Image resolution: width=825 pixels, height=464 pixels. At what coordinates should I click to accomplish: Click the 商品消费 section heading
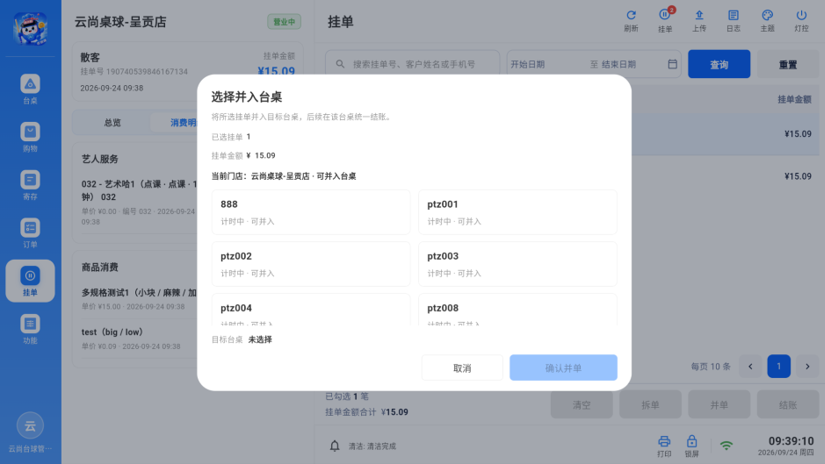[x=100, y=267]
